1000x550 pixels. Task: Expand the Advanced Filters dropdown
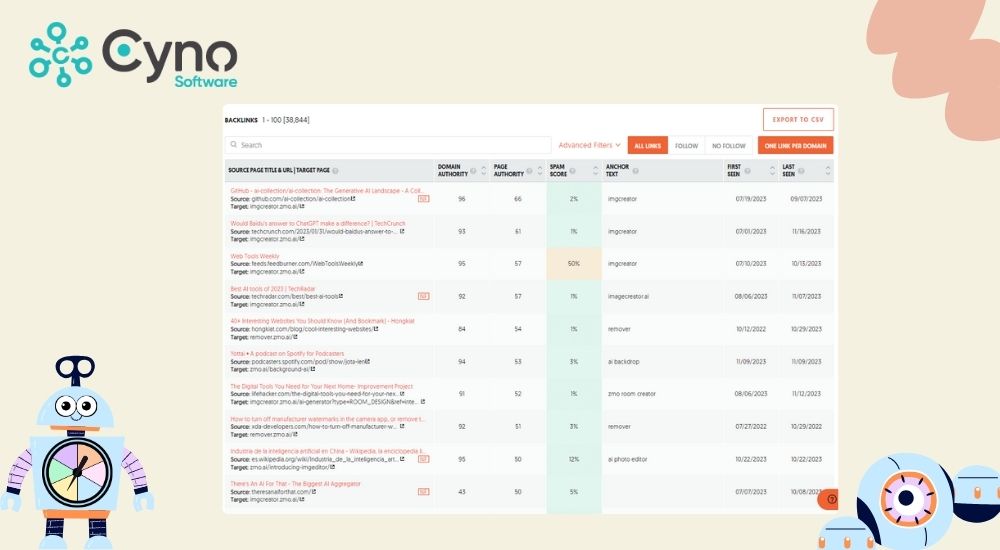[589, 146]
